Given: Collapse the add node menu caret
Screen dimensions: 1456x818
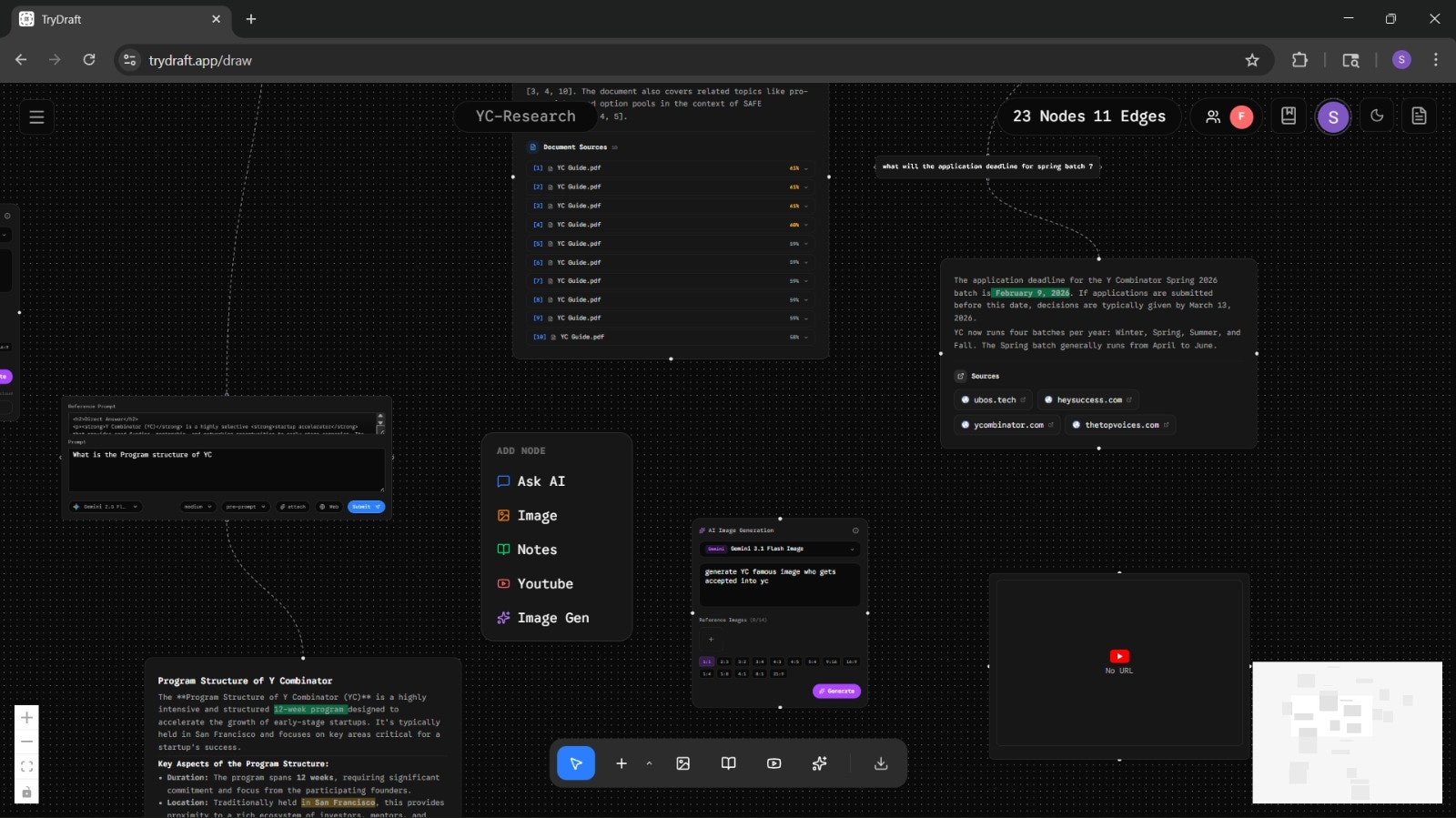Looking at the screenshot, I should point(649,763).
